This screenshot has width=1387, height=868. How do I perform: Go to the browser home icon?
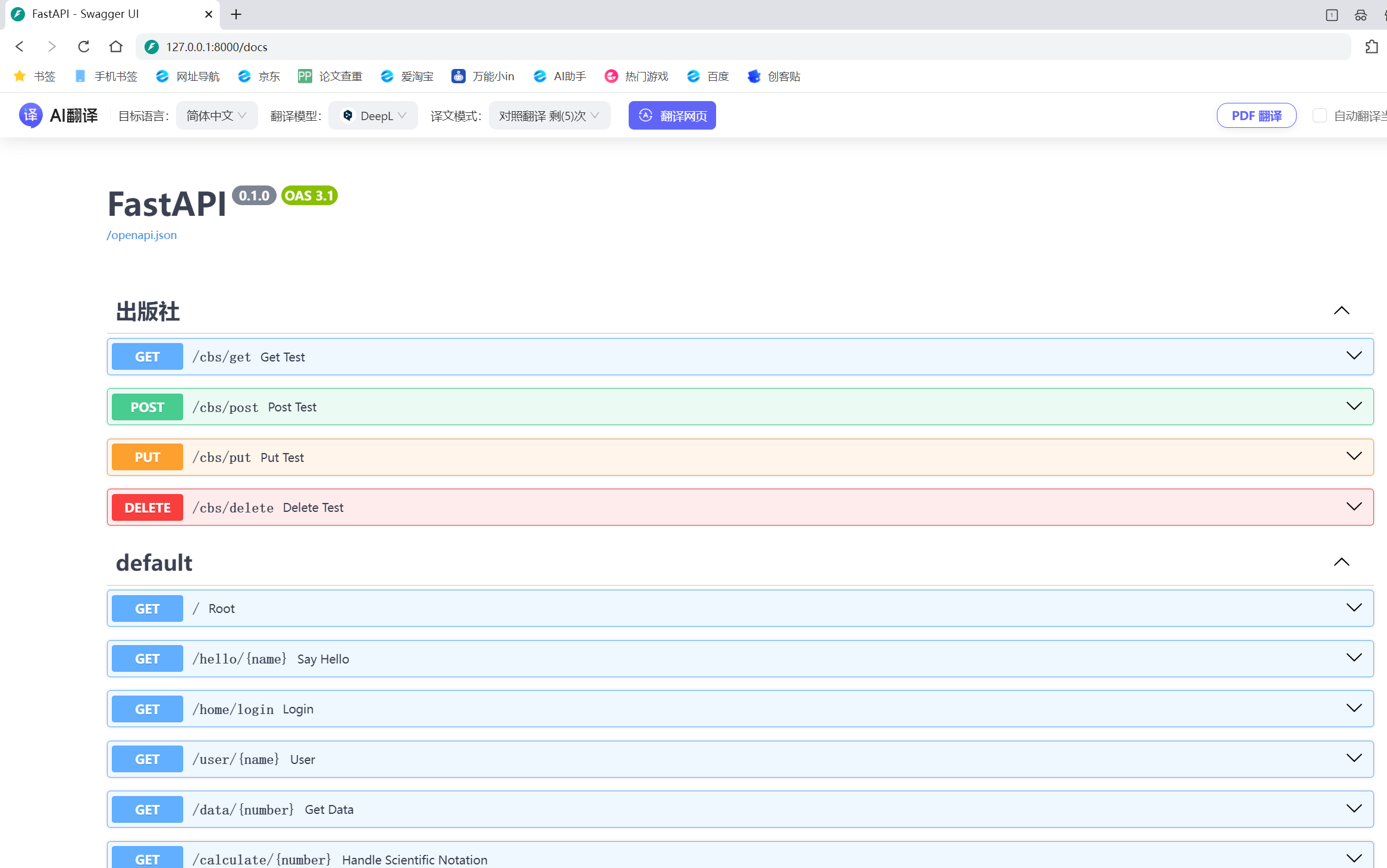[116, 46]
